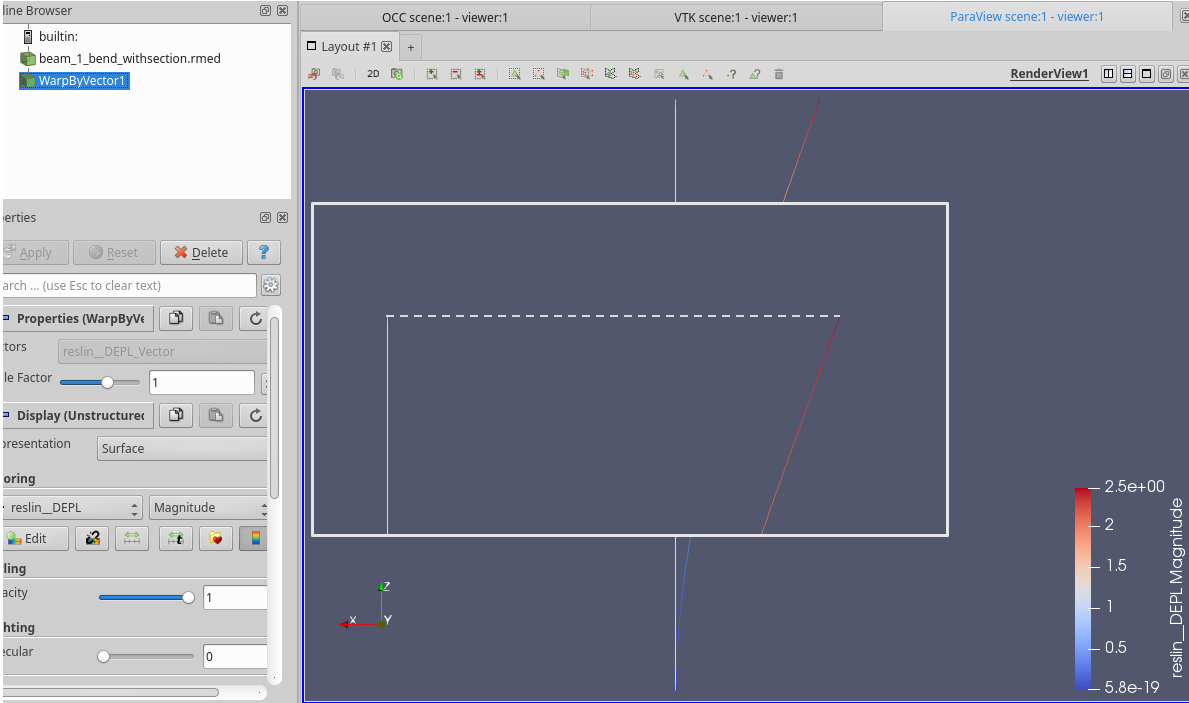Select Points Through frustum tool
1189x703 pixels.
[586, 74]
